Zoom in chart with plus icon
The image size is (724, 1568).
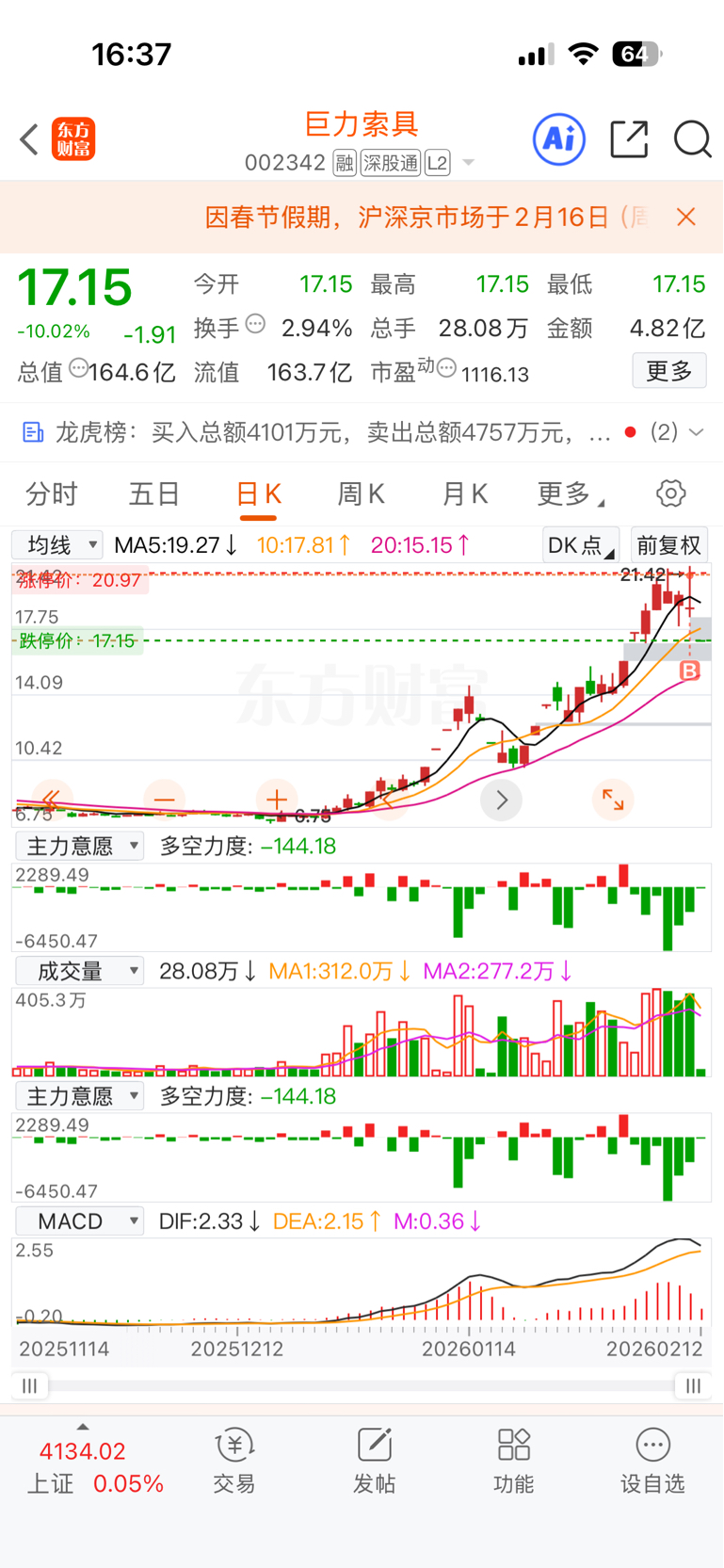277,800
